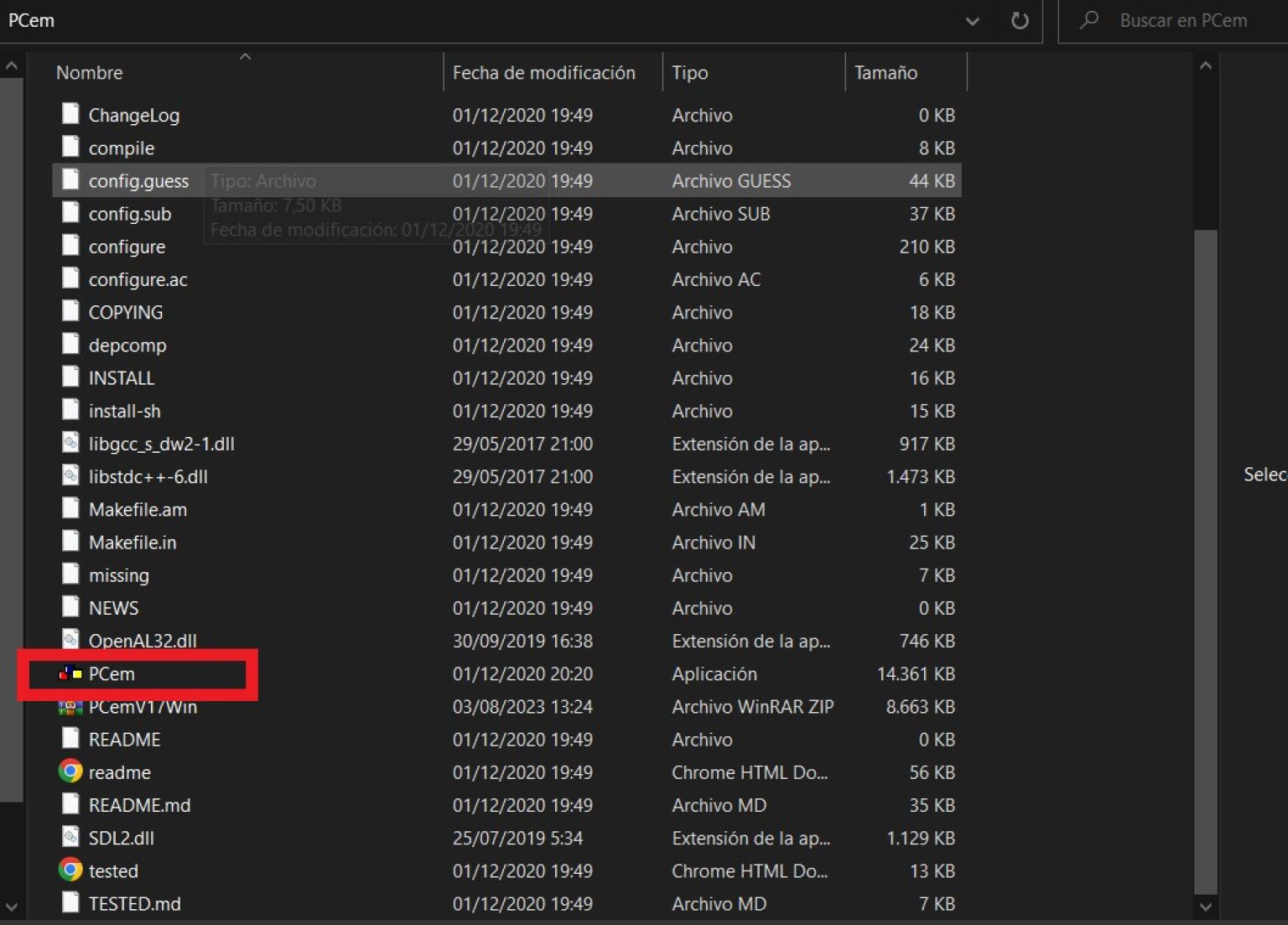Screen dimensions: 1288x925
Task: Select the OpenAL32.dll file icon
Action: point(71,640)
